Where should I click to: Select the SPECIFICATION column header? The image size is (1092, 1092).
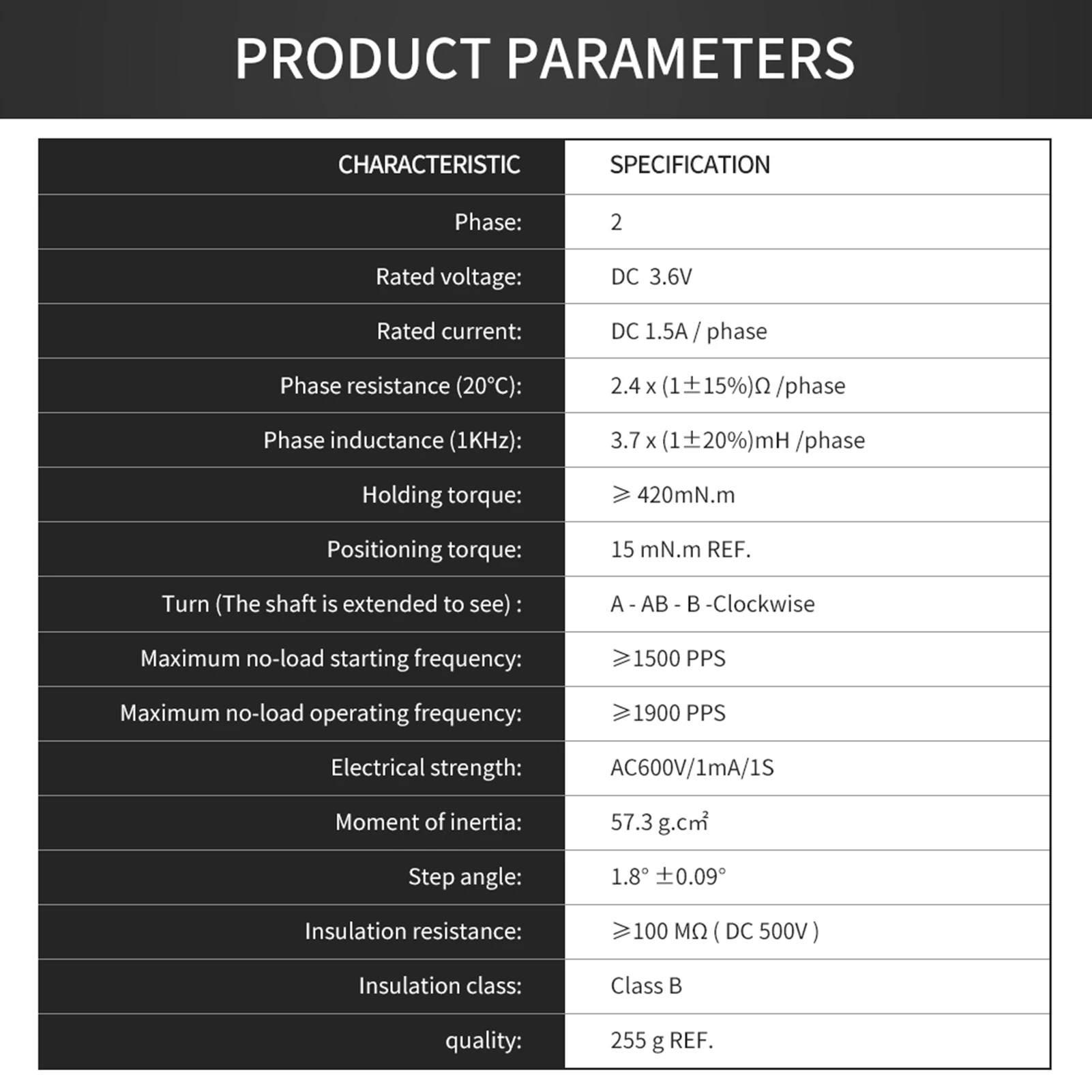click(690, 165)
